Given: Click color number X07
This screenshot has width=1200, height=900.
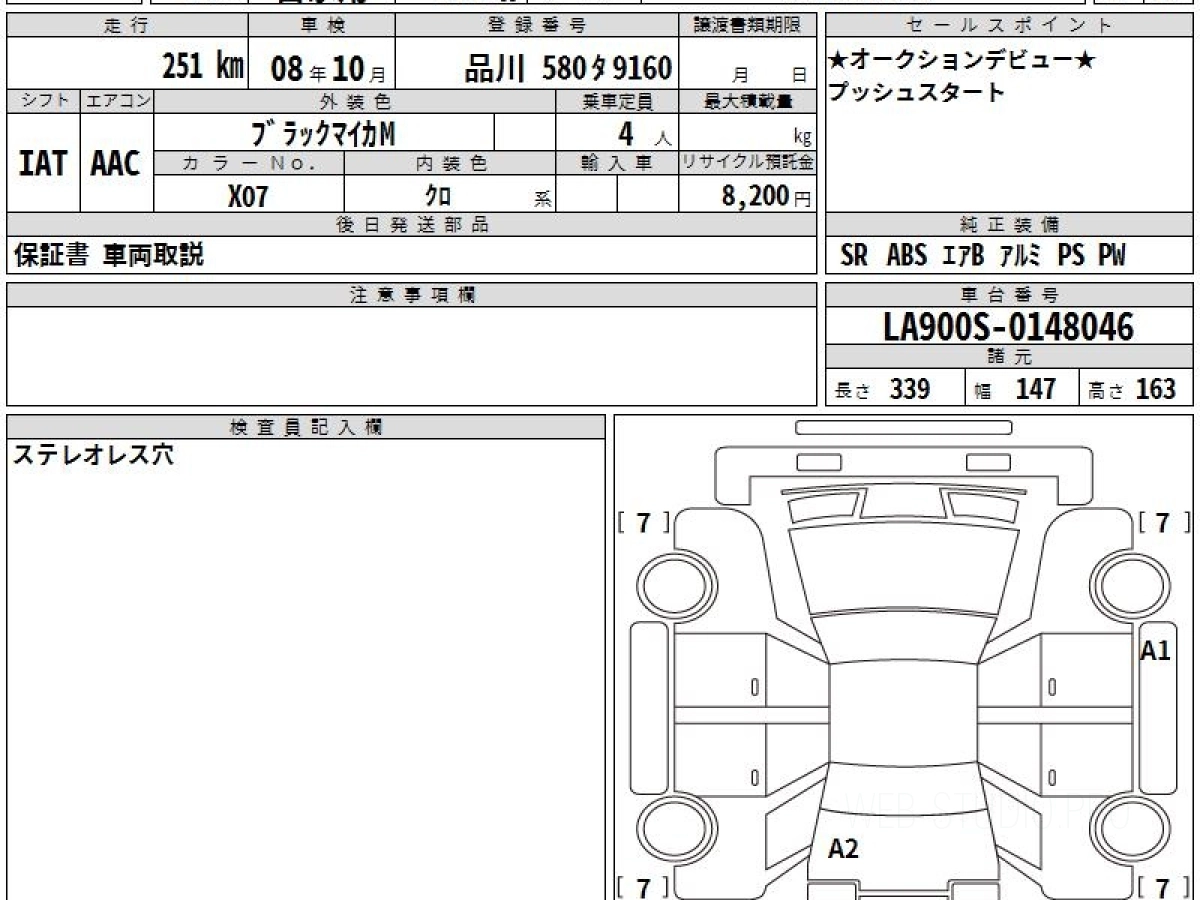Looking at the screenshot, I should point(248,196).
